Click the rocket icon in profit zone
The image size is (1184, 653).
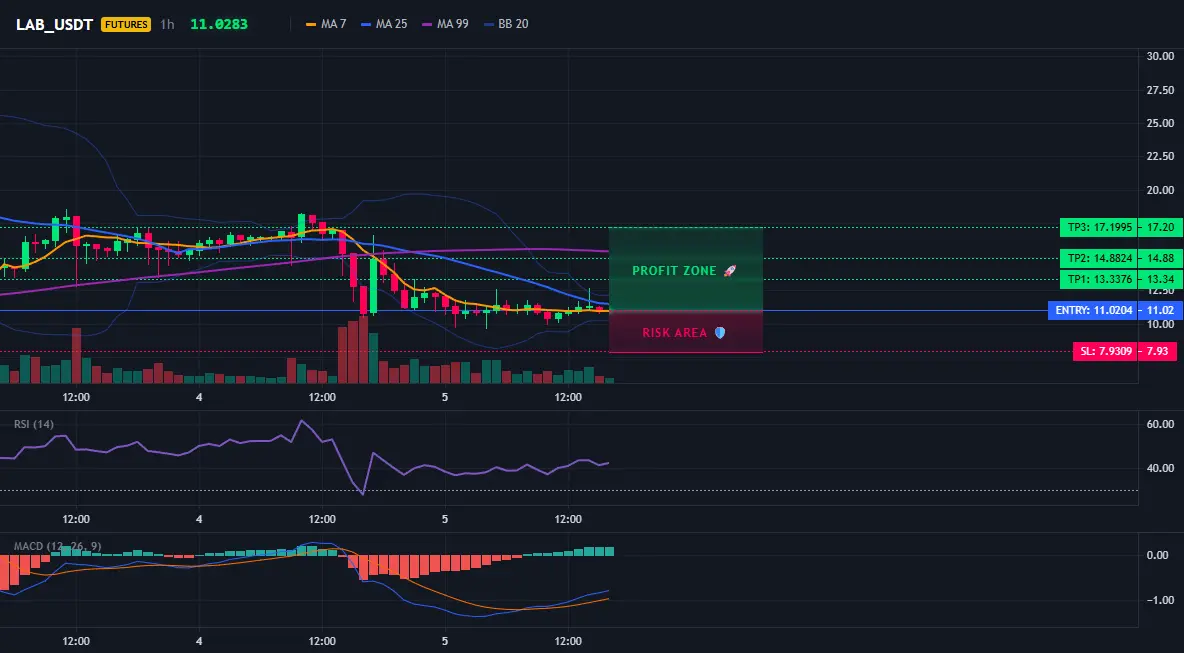click(x=729, y=270)
